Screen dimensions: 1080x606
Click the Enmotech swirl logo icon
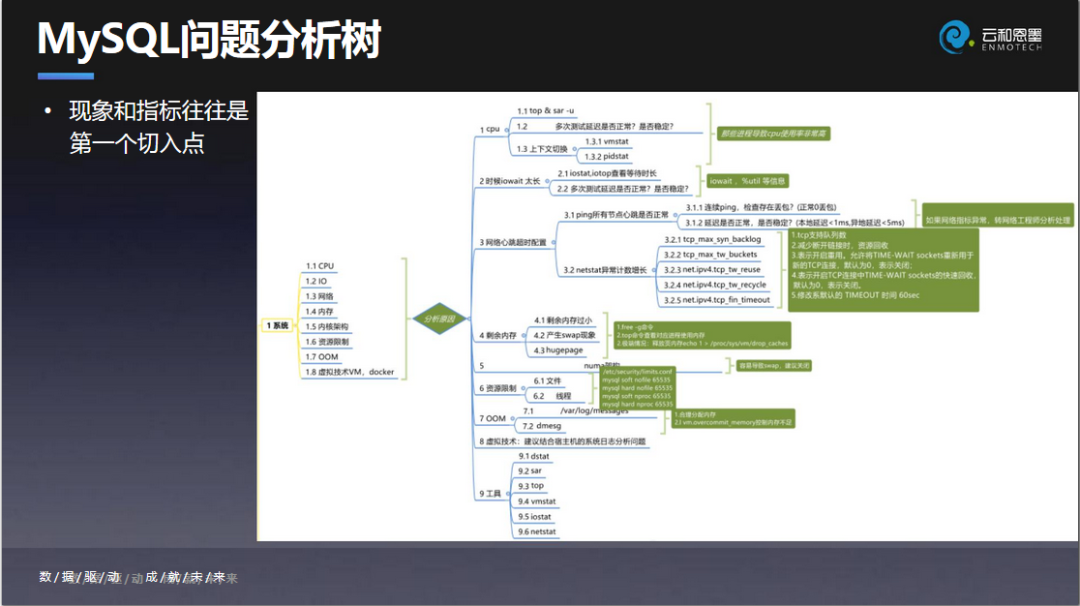[955, 36]
